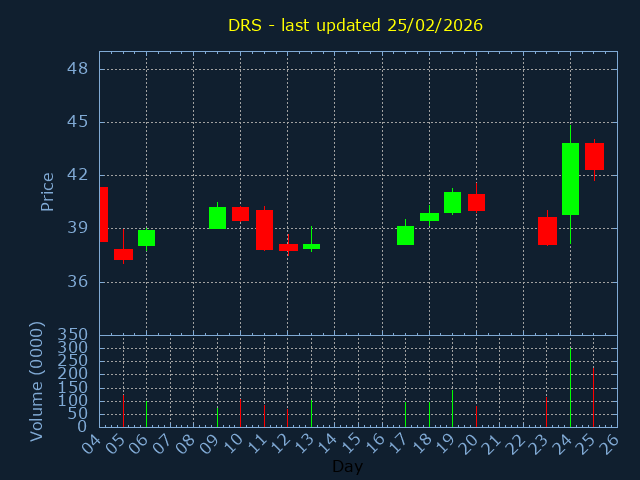The width and height of the screenshot is (640, 480).
Task: Click the red candlestick on day 25
Action: point(594,156)
